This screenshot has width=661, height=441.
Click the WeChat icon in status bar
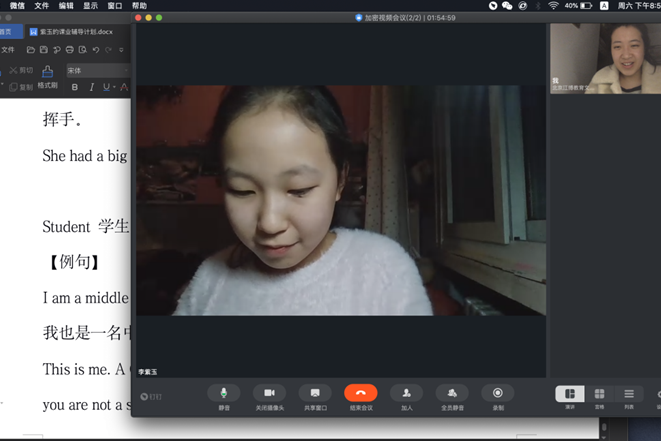click(507, 6)
